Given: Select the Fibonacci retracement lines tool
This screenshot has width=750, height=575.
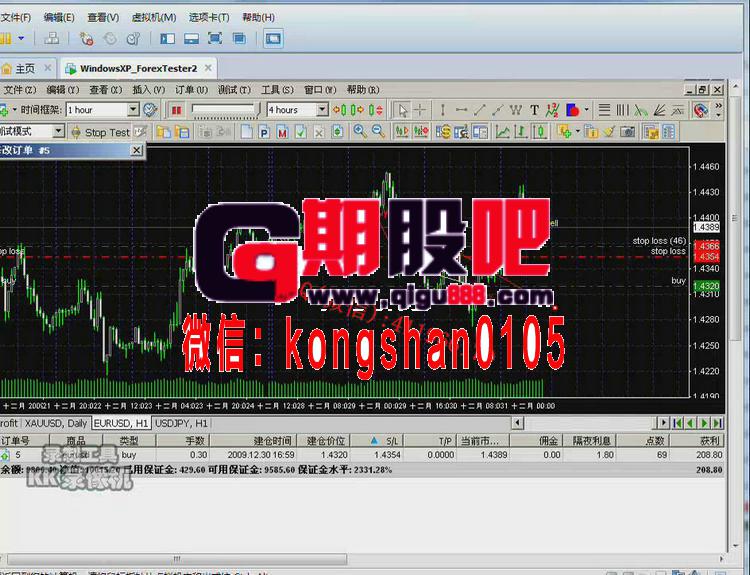Looking at the screenshot, I should (604, 111).
